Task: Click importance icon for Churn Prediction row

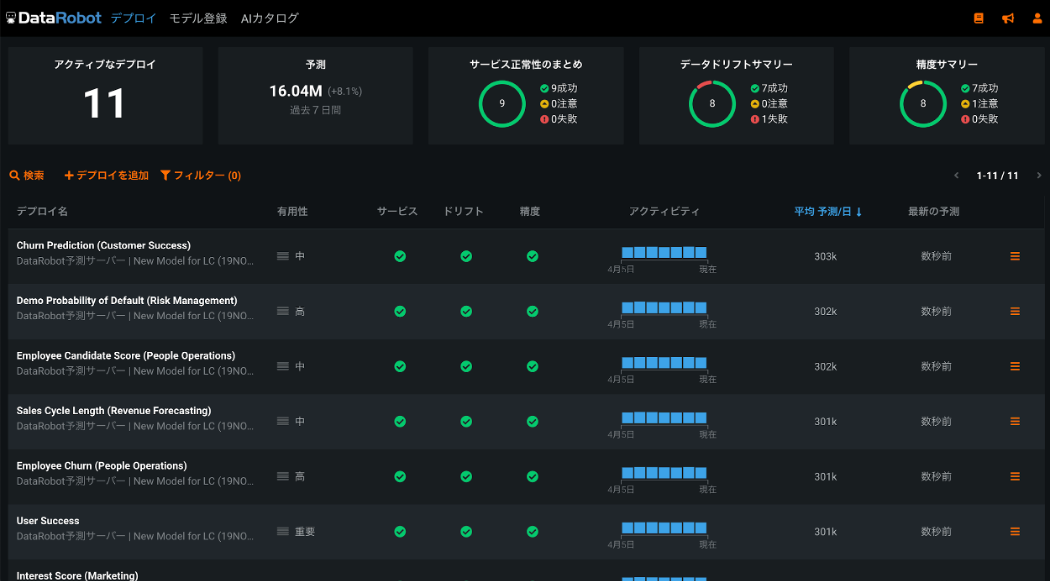Action: pyautogui.click(x=283, y=256)
